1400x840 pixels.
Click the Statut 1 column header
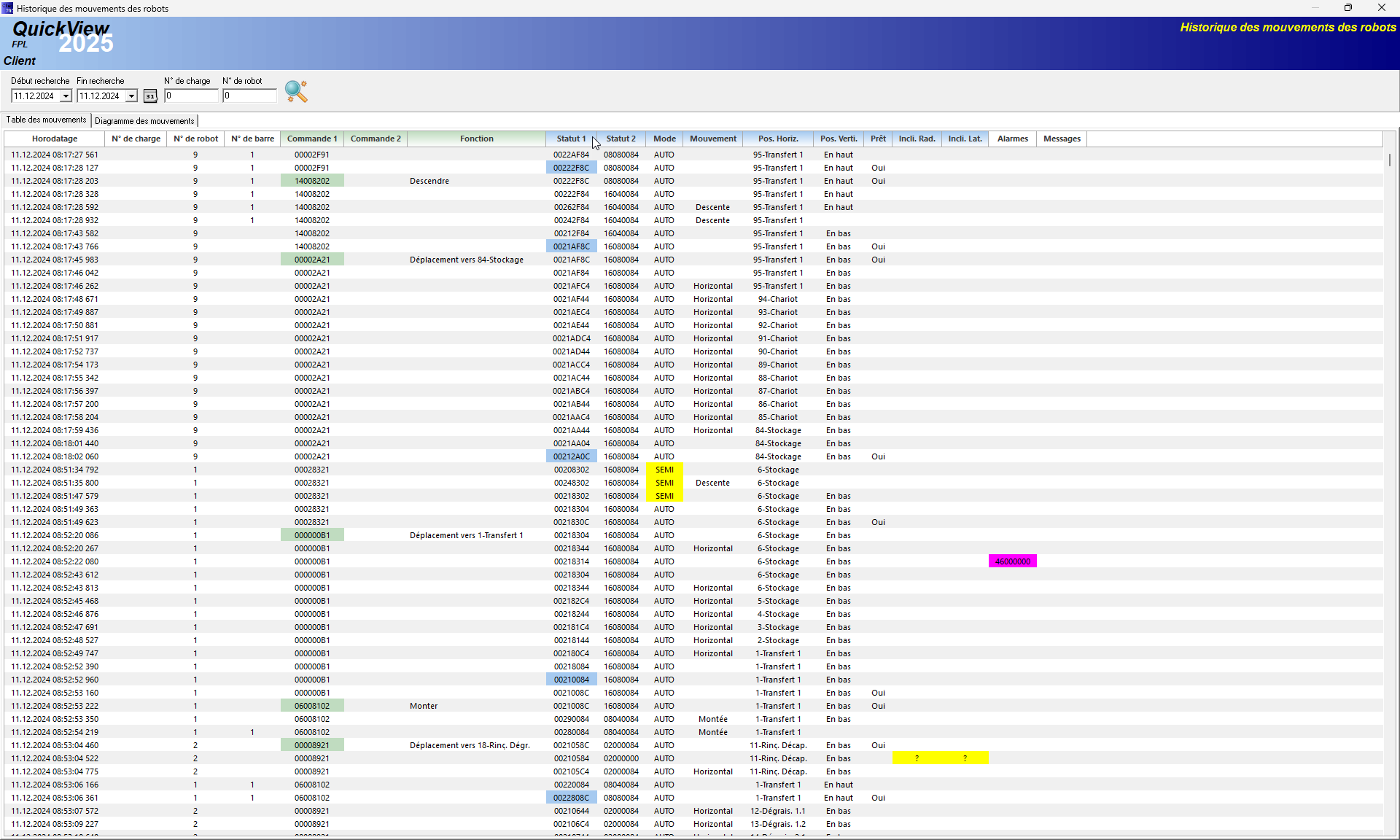tap(571, 139)
